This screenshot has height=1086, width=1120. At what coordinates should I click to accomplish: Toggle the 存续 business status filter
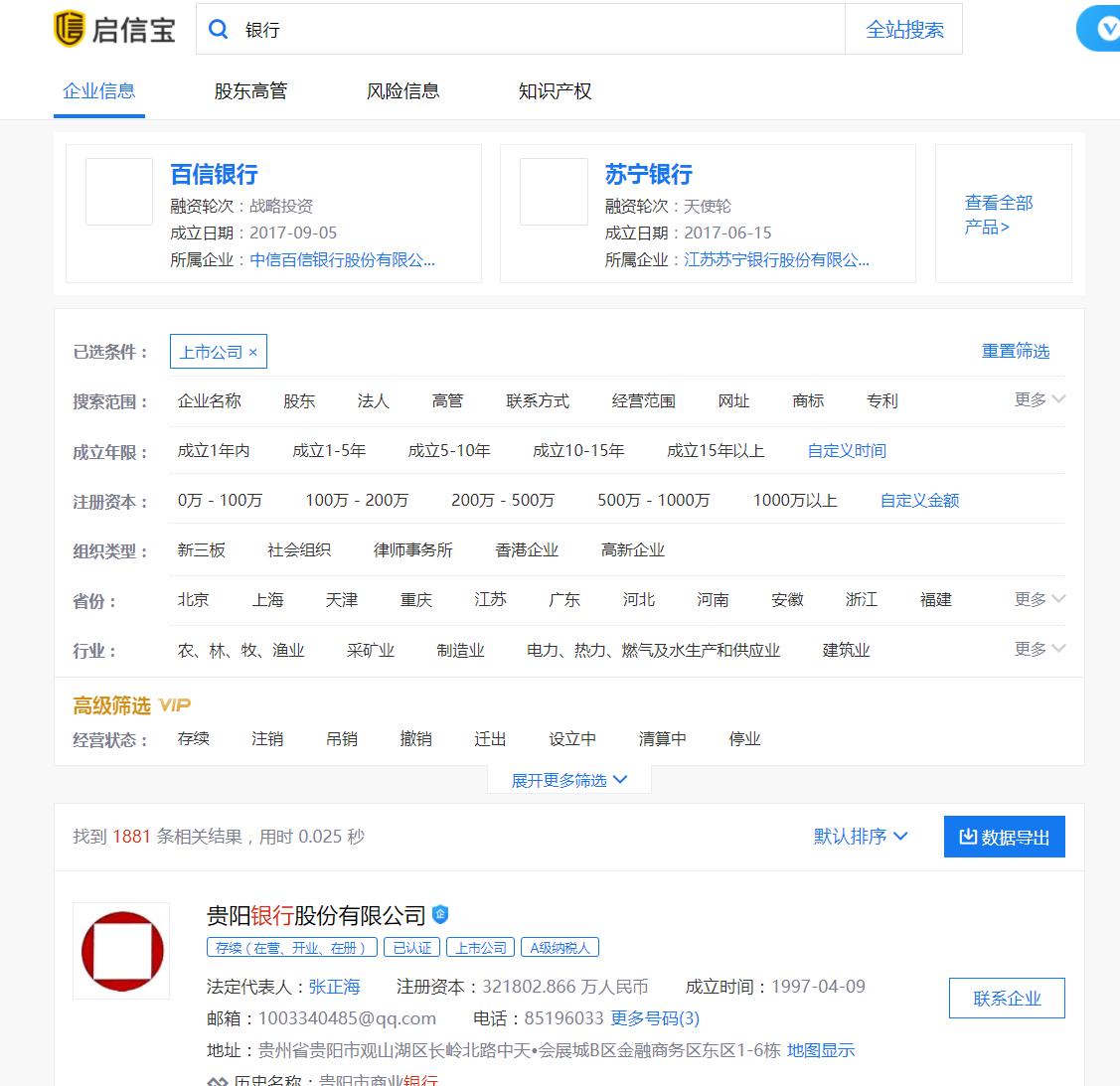193,739
